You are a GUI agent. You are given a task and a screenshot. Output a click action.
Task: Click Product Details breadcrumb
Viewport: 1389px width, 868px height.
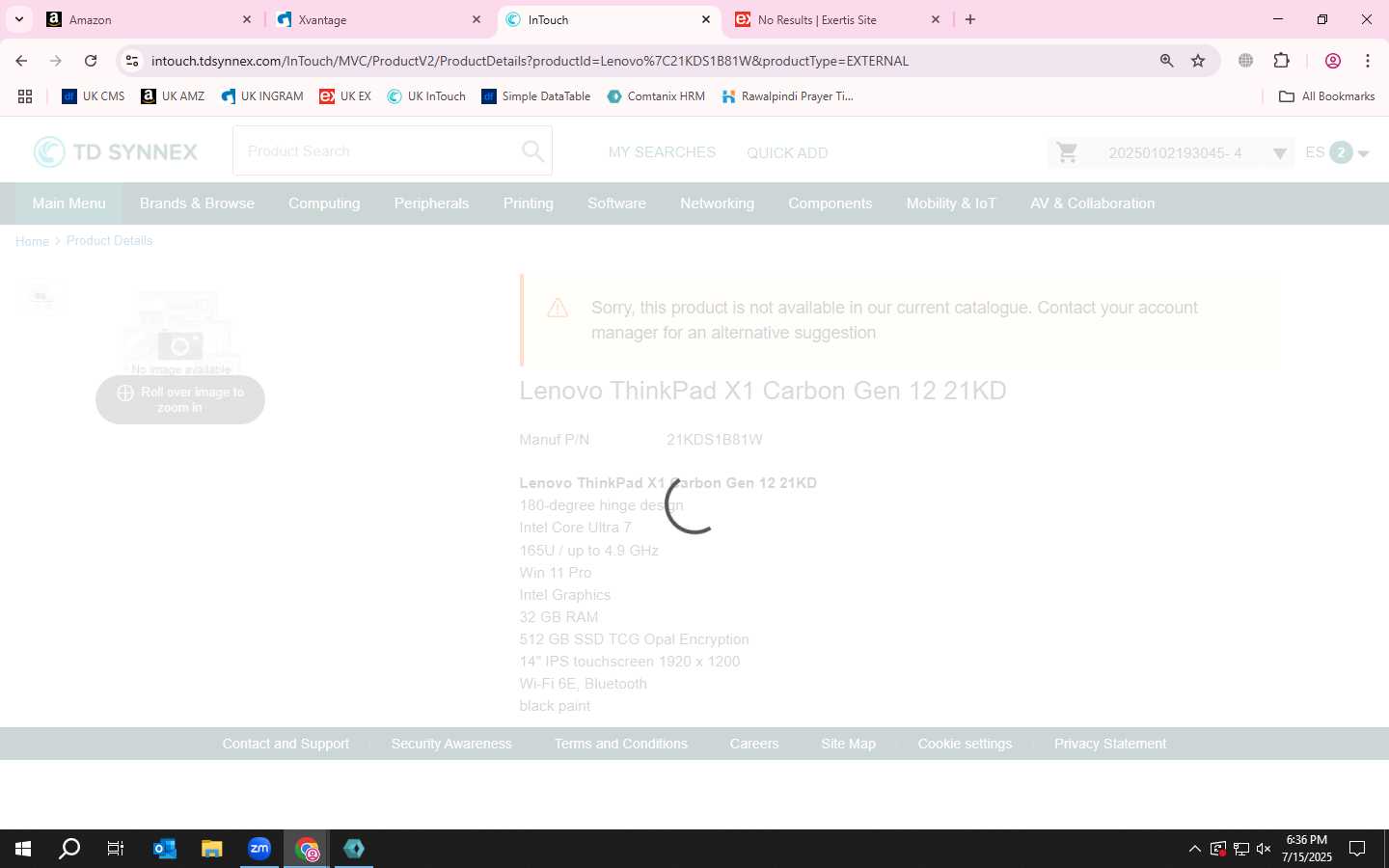click(x=109, y=241)
